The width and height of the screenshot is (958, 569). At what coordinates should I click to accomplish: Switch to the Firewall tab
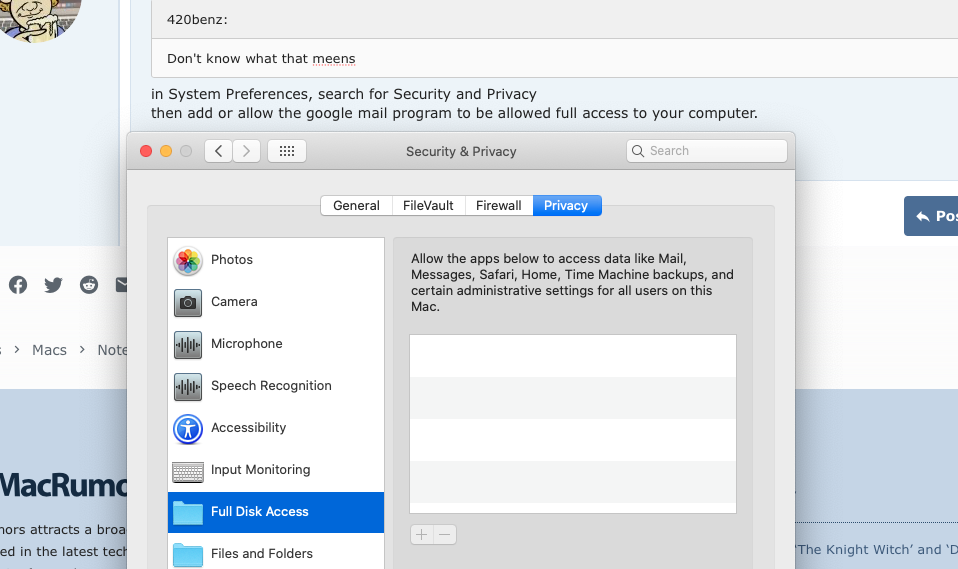coord(498,206)
